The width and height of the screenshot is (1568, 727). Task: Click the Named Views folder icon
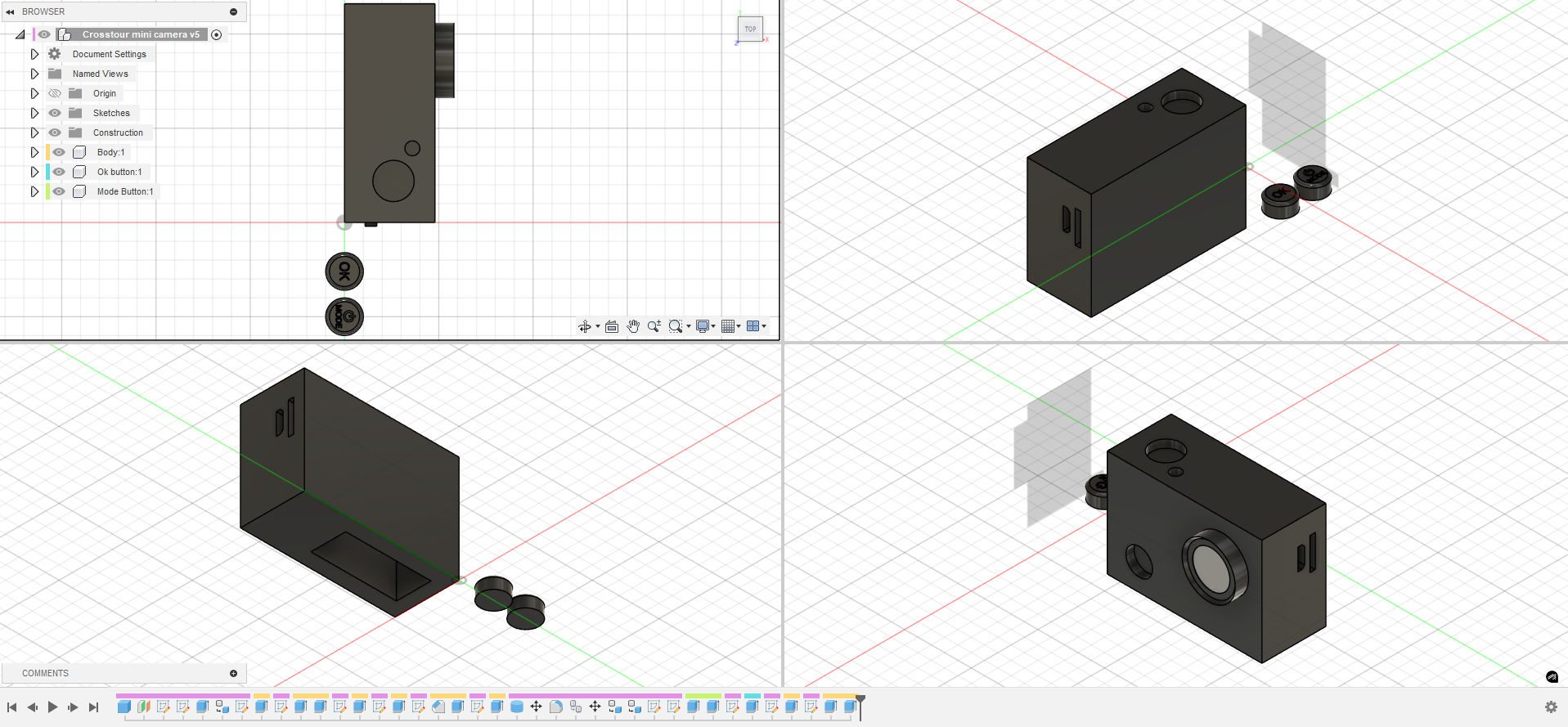click(55, 74)
